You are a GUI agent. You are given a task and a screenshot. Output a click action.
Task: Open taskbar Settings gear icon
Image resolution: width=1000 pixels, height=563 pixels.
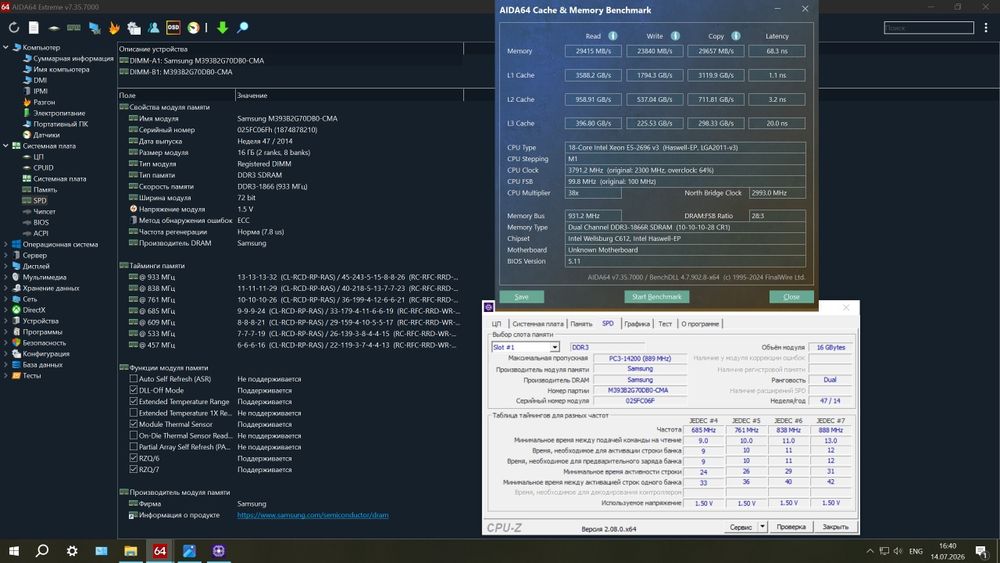tap(72, 551)
